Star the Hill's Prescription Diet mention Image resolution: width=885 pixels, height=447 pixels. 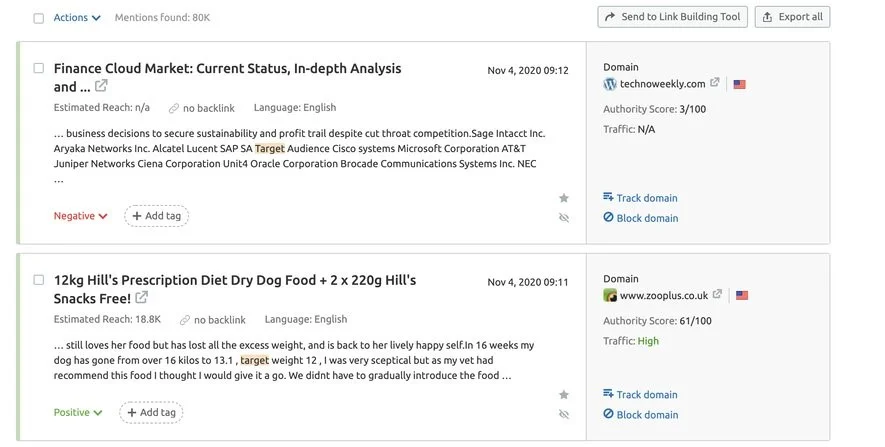[564, 395]
